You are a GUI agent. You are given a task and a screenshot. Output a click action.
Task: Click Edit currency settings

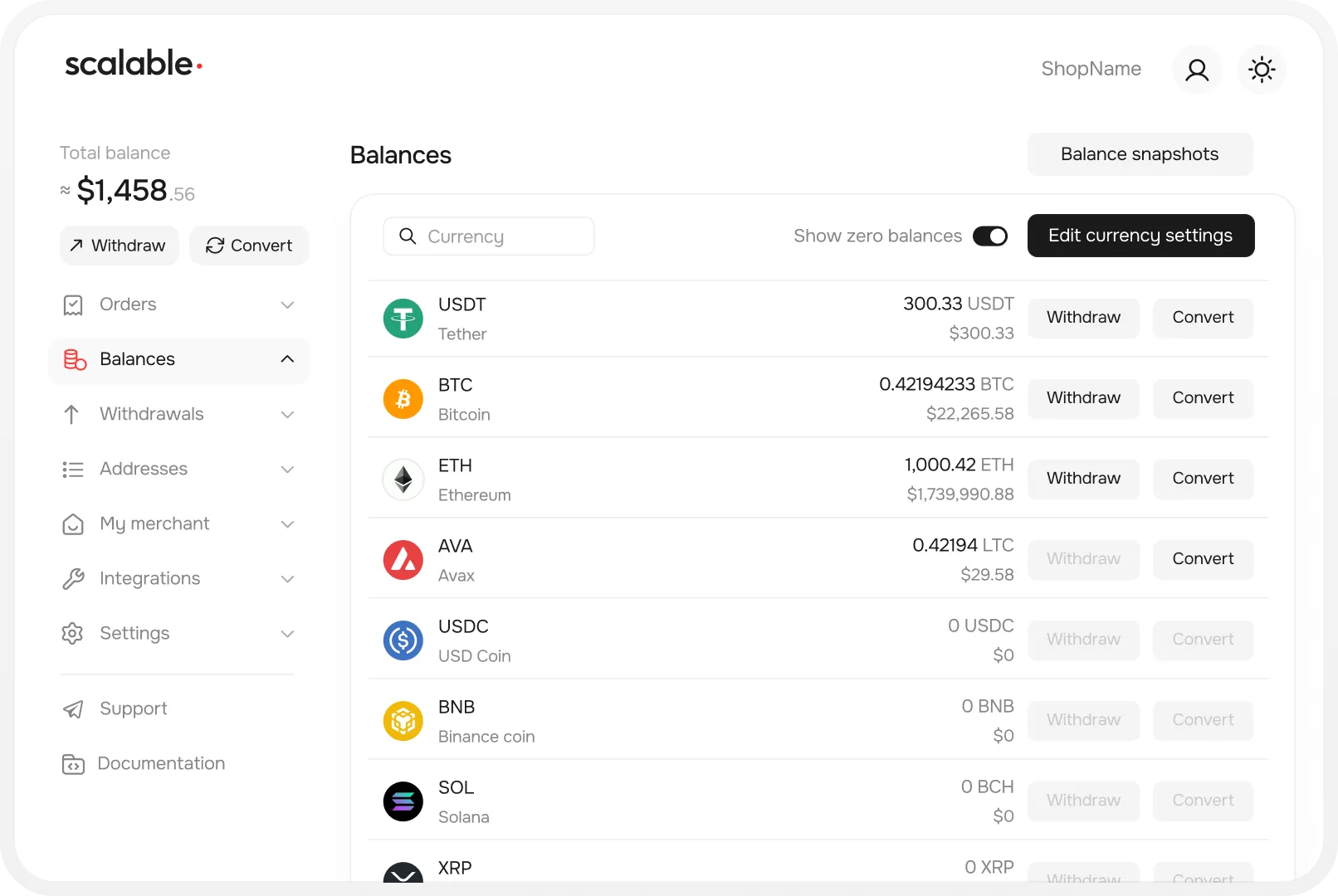coord(1140,236)
